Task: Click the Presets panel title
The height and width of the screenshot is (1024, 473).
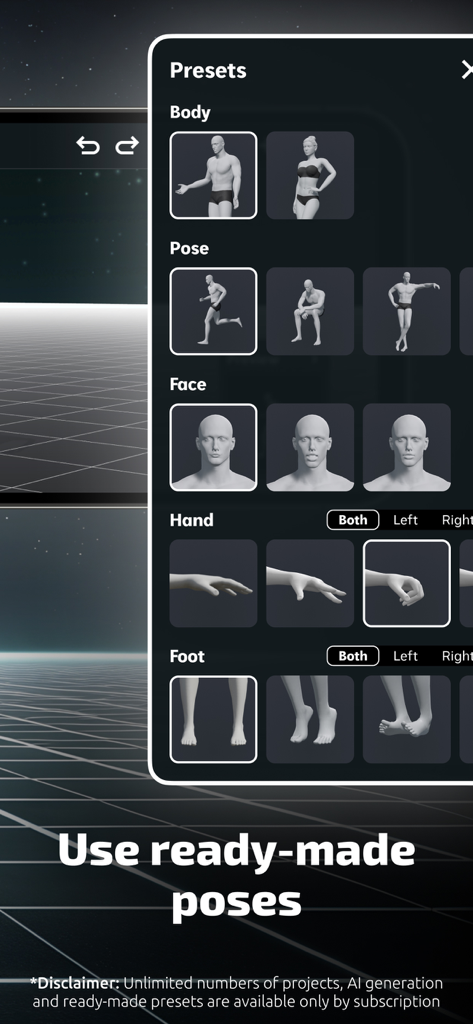Action: (x=208, y=71)
